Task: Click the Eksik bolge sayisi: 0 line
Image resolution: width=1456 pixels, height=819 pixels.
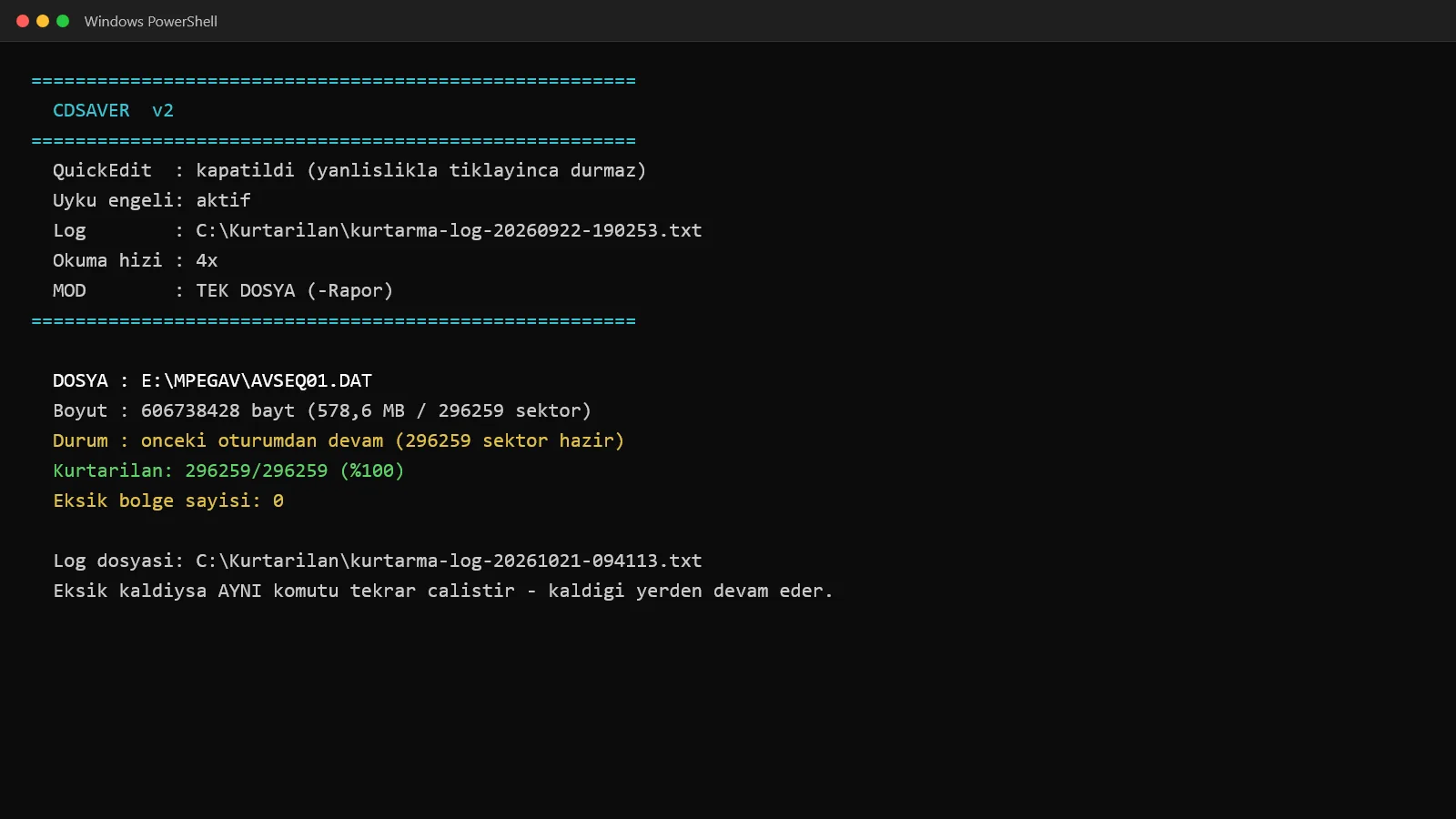Action: (168, 500)
